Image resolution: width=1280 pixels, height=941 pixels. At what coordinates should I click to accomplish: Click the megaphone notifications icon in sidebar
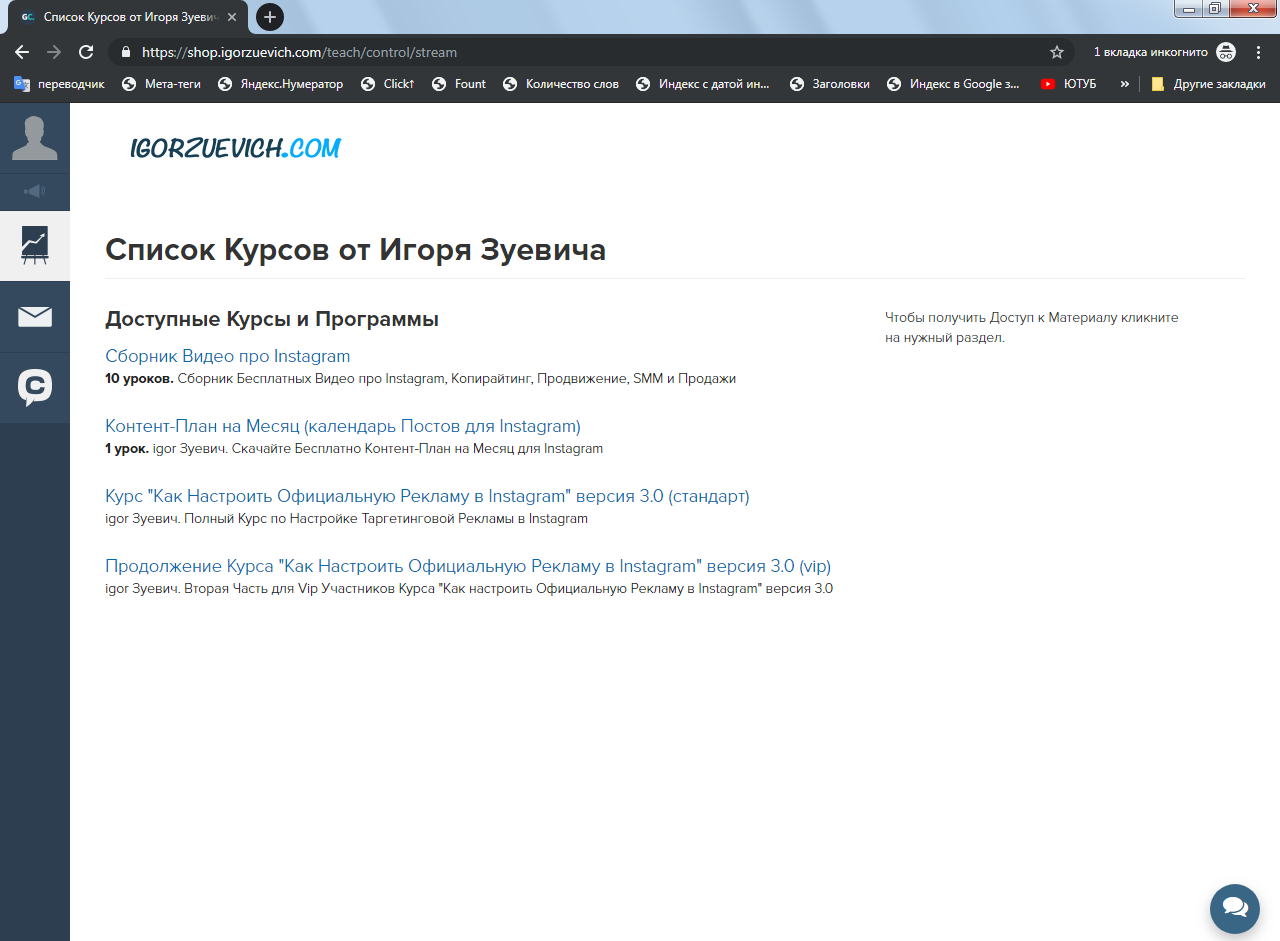(35, 191)
